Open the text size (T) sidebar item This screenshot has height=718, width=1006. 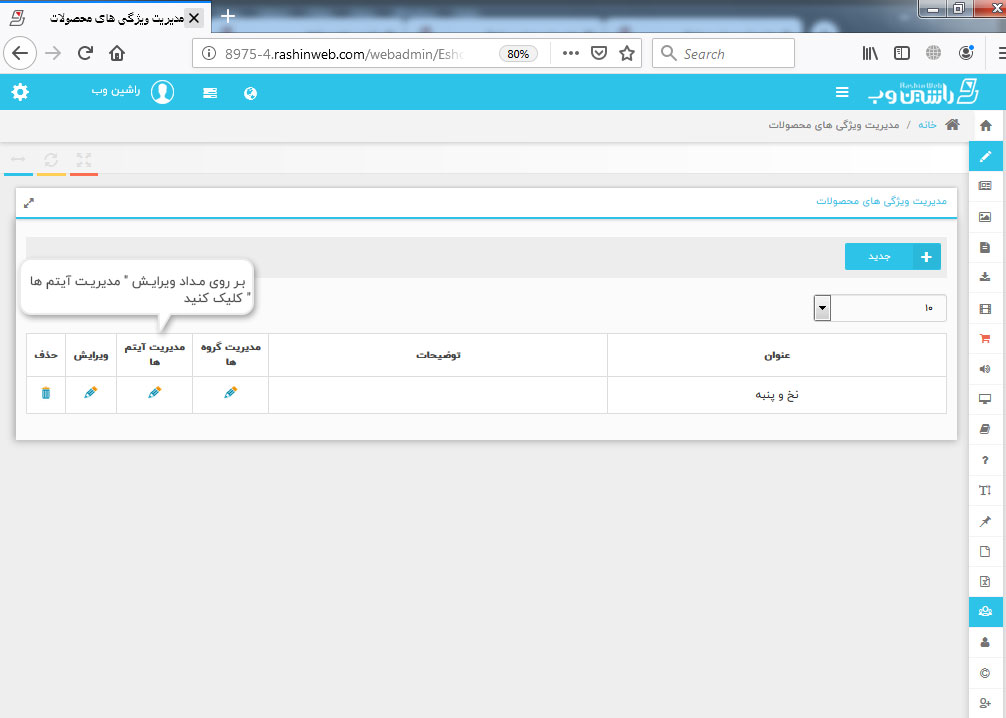tap(985, 491)
